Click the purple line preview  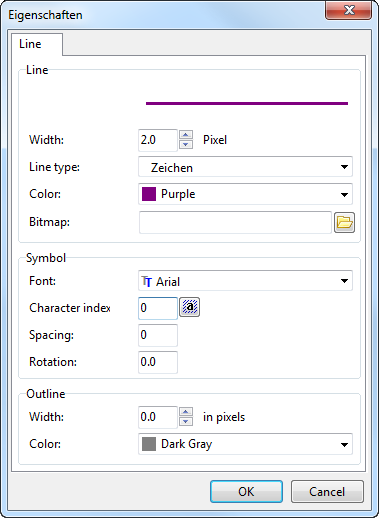click(x=247, y=103)
